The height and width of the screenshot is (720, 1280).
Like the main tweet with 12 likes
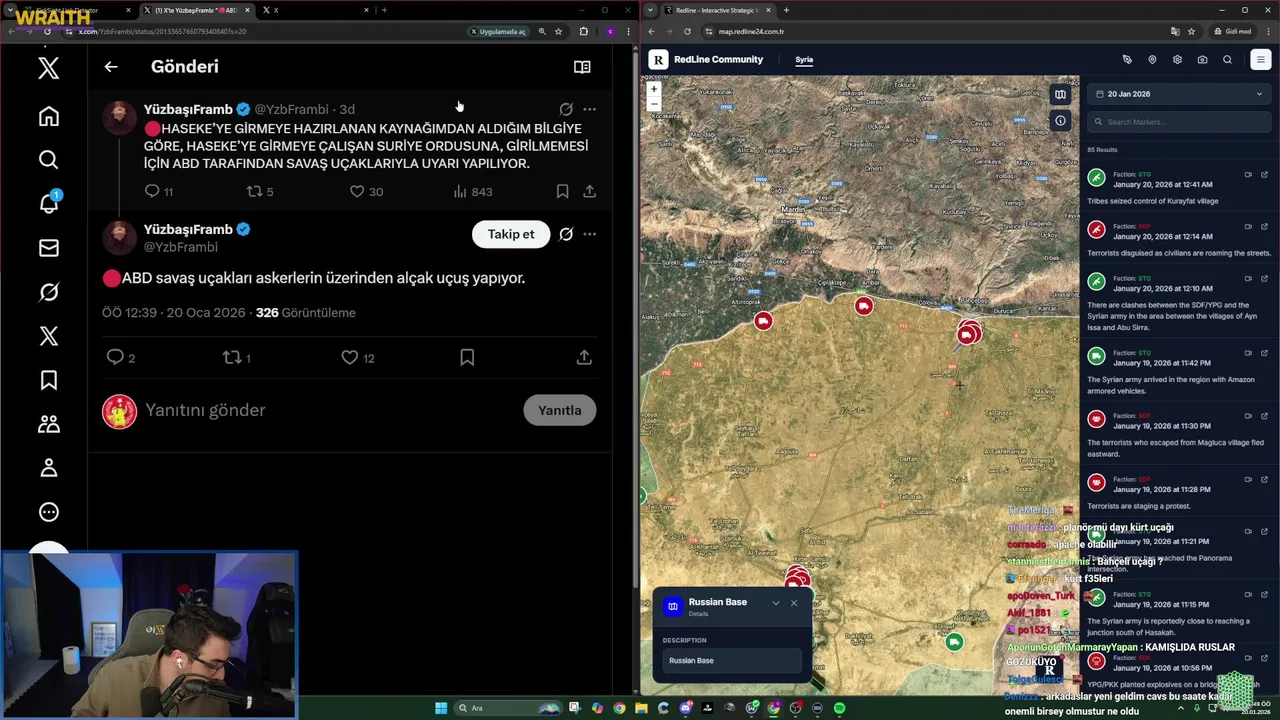[x=350, y=357]
